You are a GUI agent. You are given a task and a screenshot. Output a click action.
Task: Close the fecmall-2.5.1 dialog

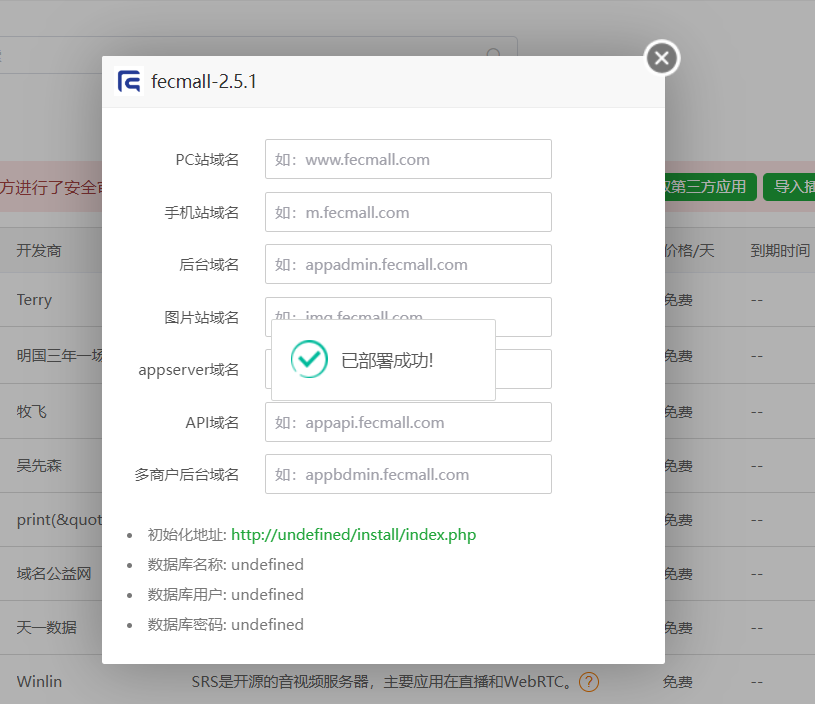[x=662, y=58]
